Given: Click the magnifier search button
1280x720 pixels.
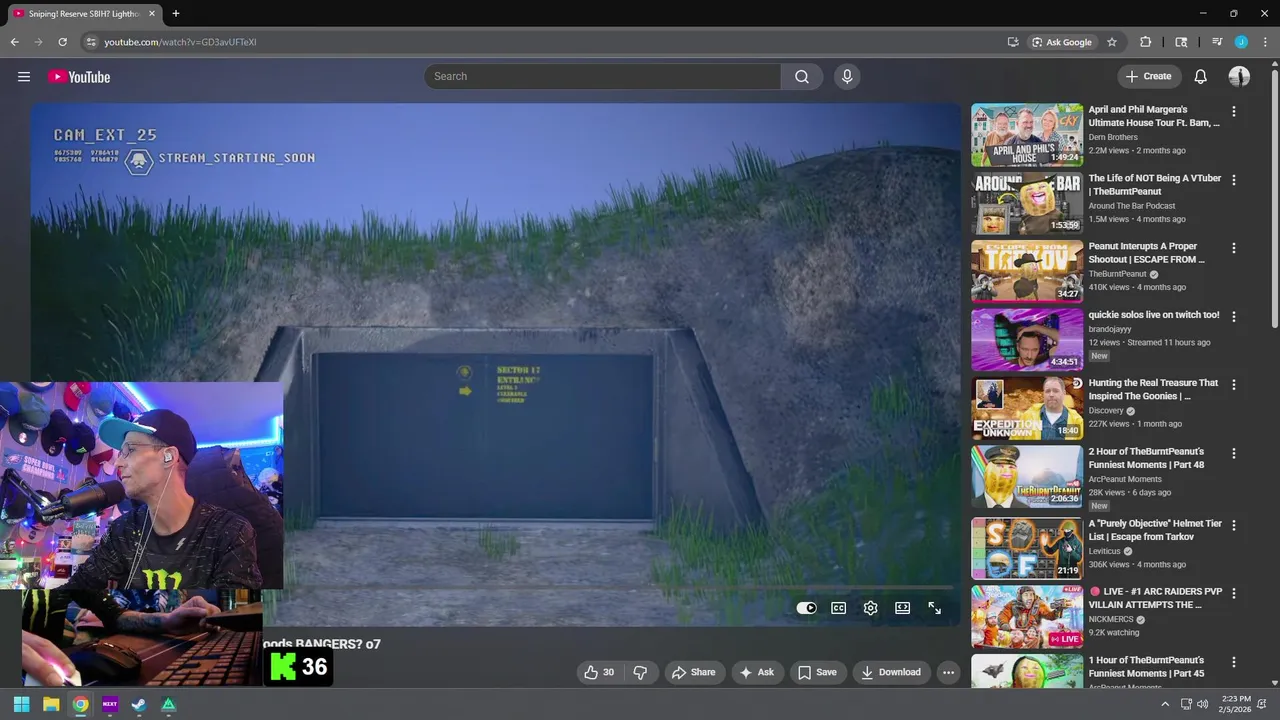Looking at the screenshot, I should point(802,77).
